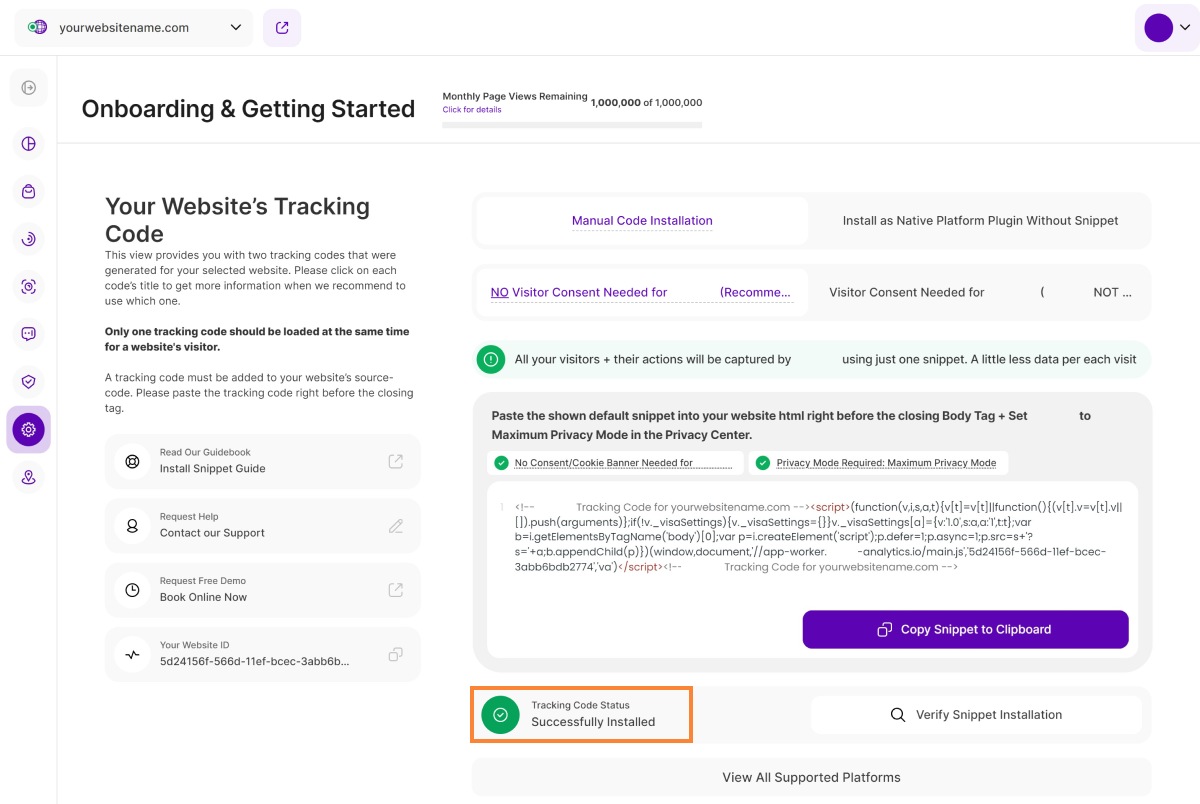Select the location pin sidebar icon
The height and width of the screenshot is (804, 1200).
point(28,477)
